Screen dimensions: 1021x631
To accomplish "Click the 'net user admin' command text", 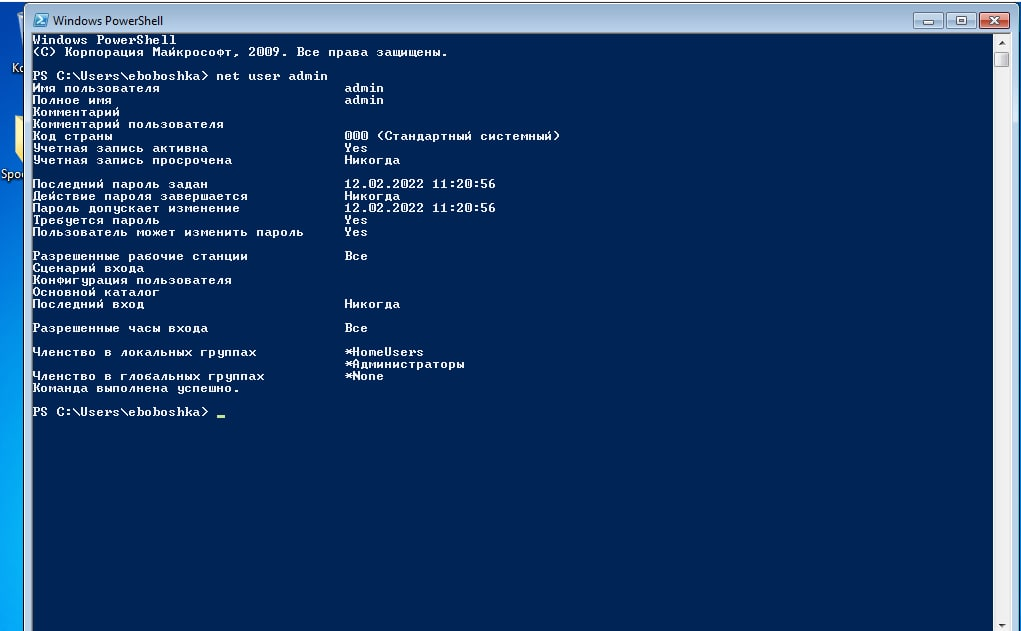I will (x=272, y=76).
